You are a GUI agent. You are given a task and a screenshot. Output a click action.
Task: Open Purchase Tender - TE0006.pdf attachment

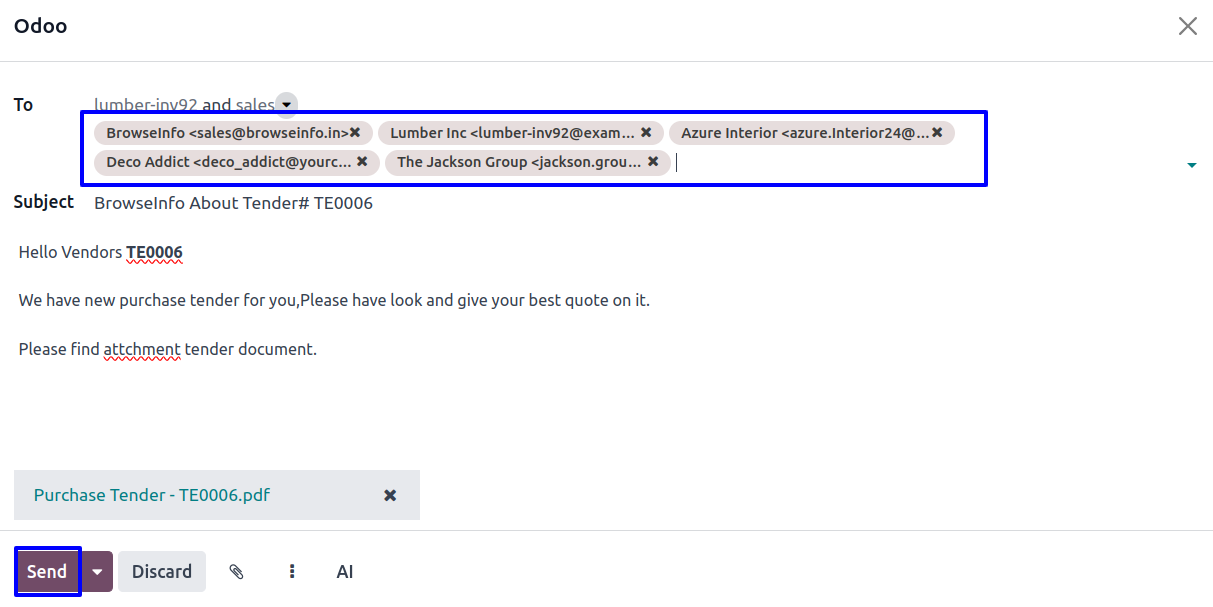[x=152, y=495]
